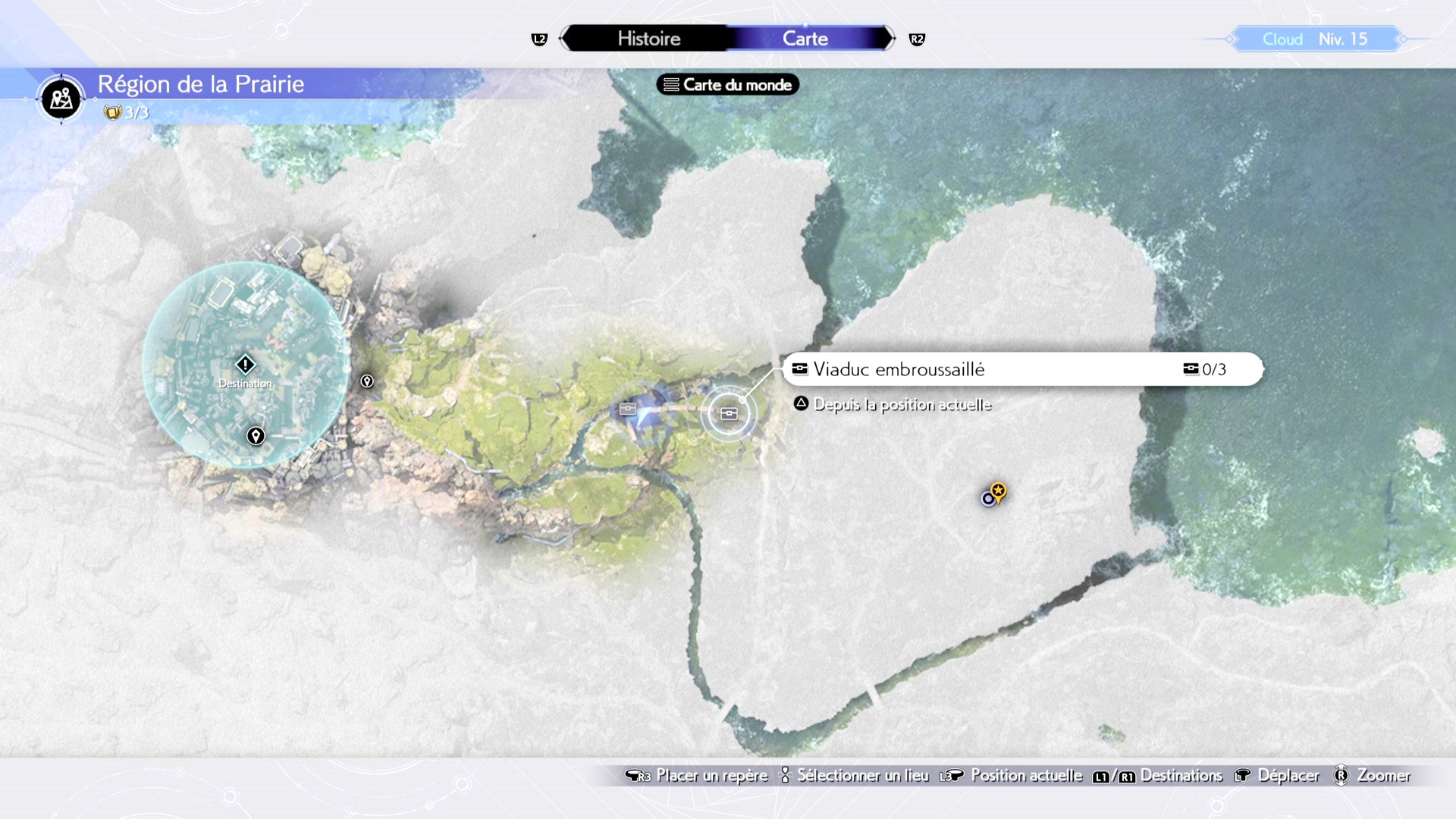Click the Région de la Prairie emblem icon
This screenshot has width=1456, height=819.
(x=61, y=99)
